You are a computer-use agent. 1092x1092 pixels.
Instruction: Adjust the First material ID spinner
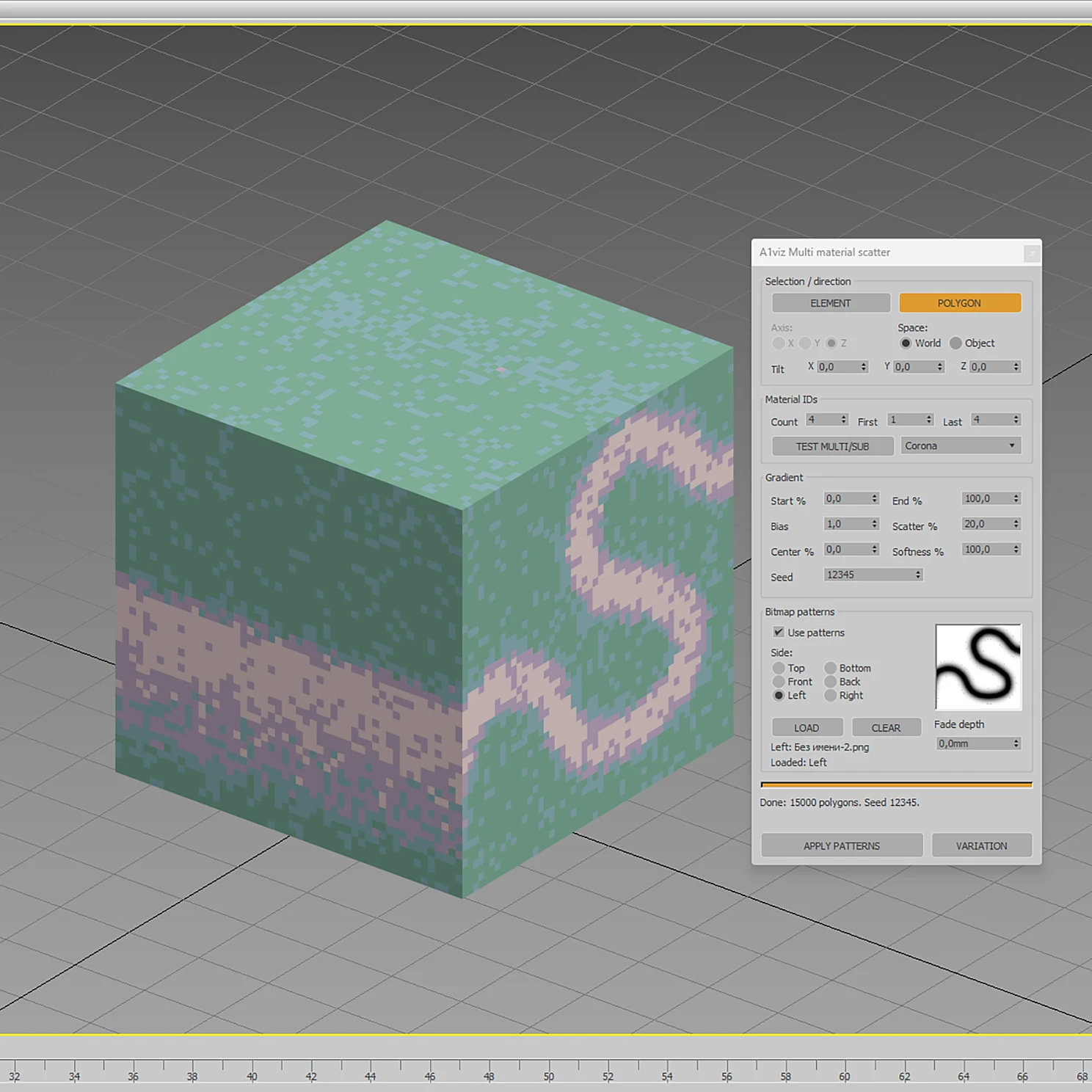pyautogui.click(x=929, y=420)
